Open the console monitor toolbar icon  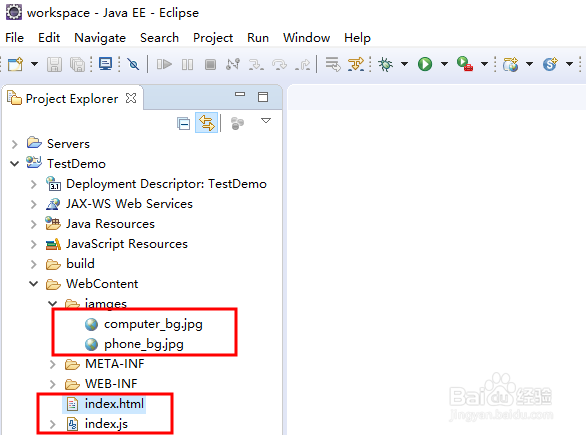coord(105,64)
